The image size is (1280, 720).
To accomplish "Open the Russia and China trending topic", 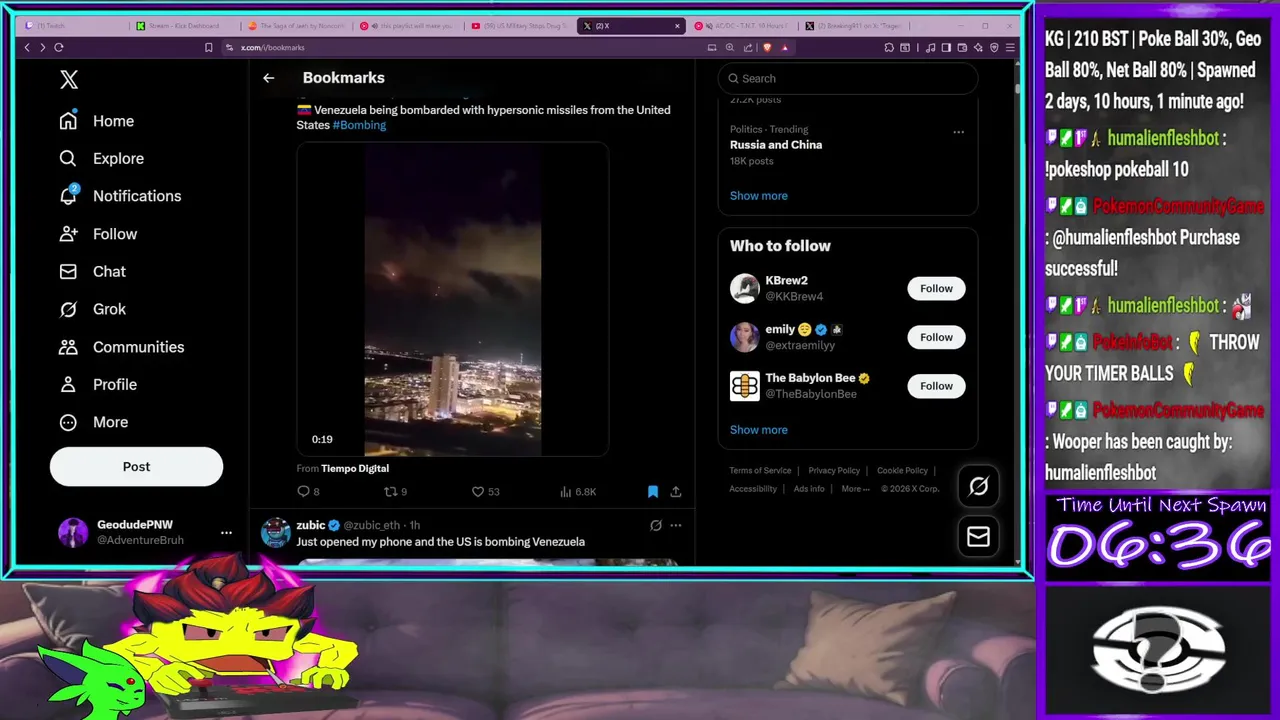I will tap(776, 145).
